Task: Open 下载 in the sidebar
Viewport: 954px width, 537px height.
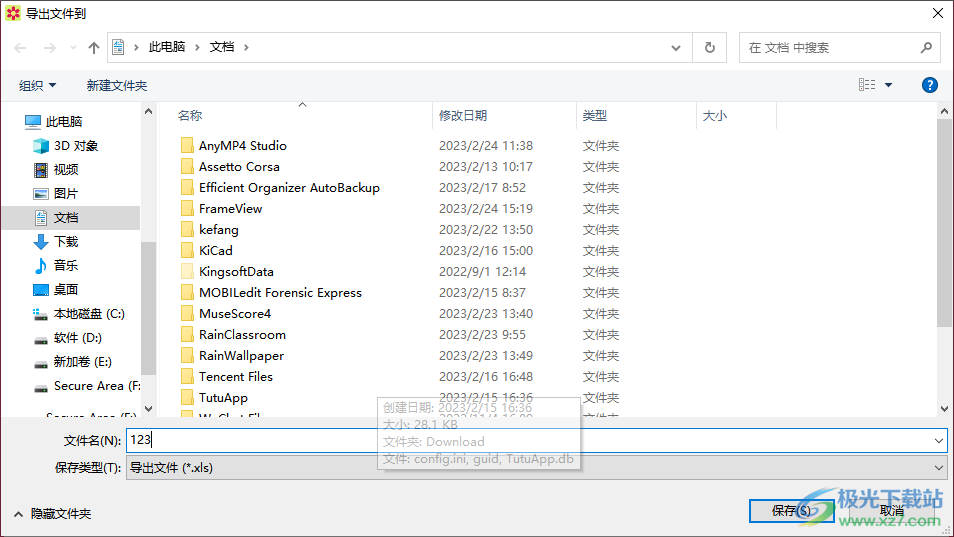Action: pos(56,242)
